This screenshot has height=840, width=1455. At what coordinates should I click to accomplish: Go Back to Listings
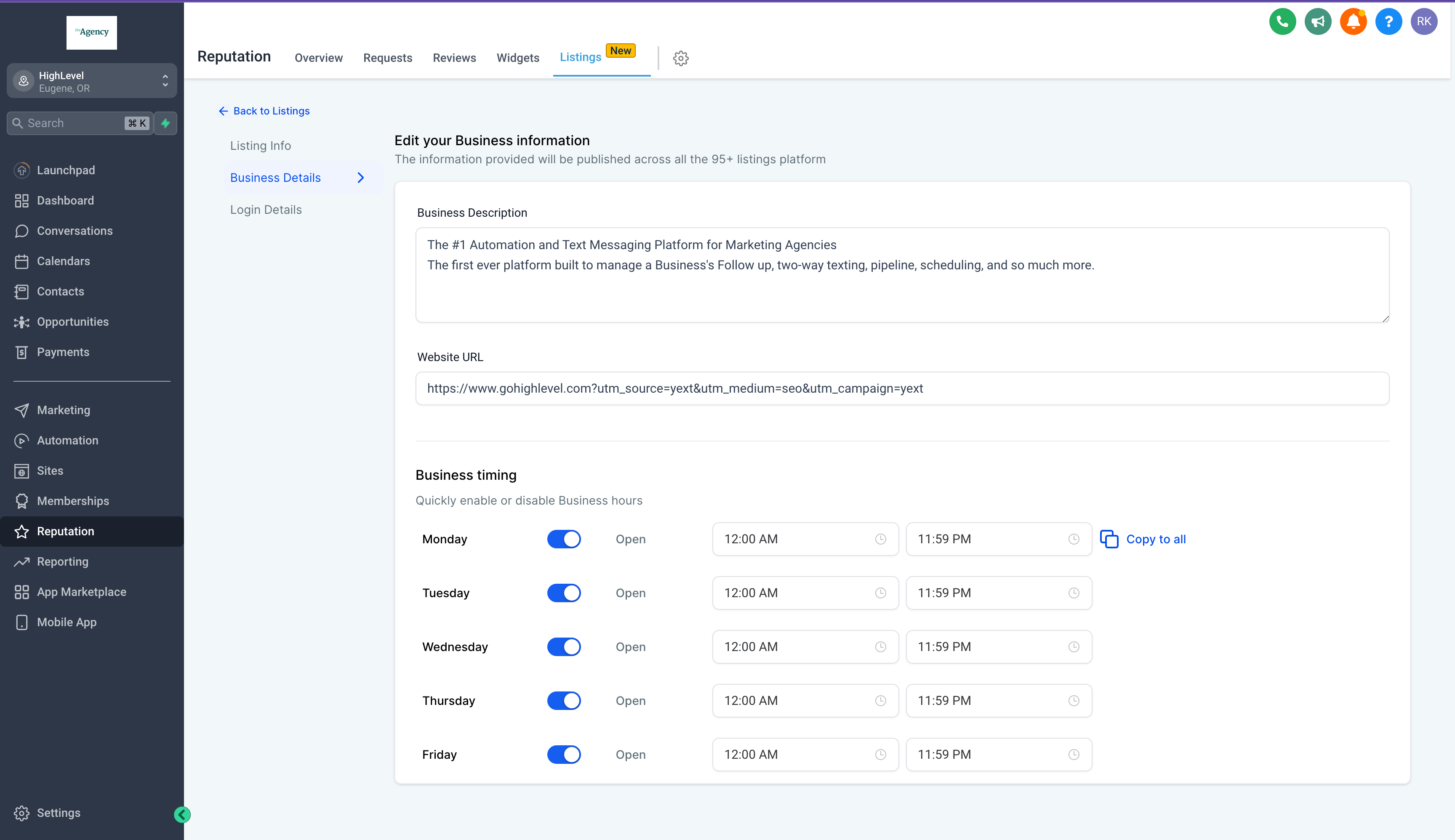point(264,111)
